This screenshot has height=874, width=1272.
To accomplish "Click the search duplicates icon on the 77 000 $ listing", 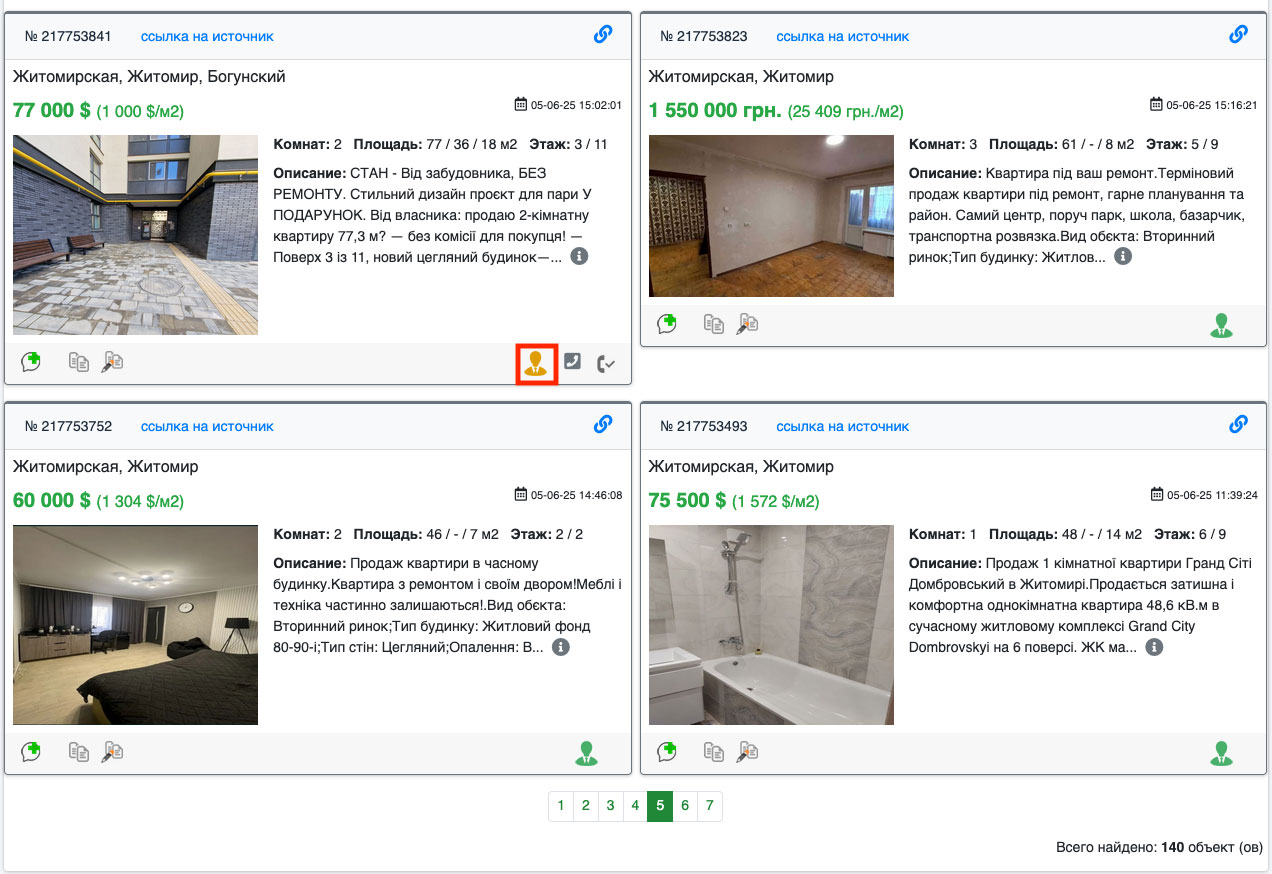I will point(112,361).
